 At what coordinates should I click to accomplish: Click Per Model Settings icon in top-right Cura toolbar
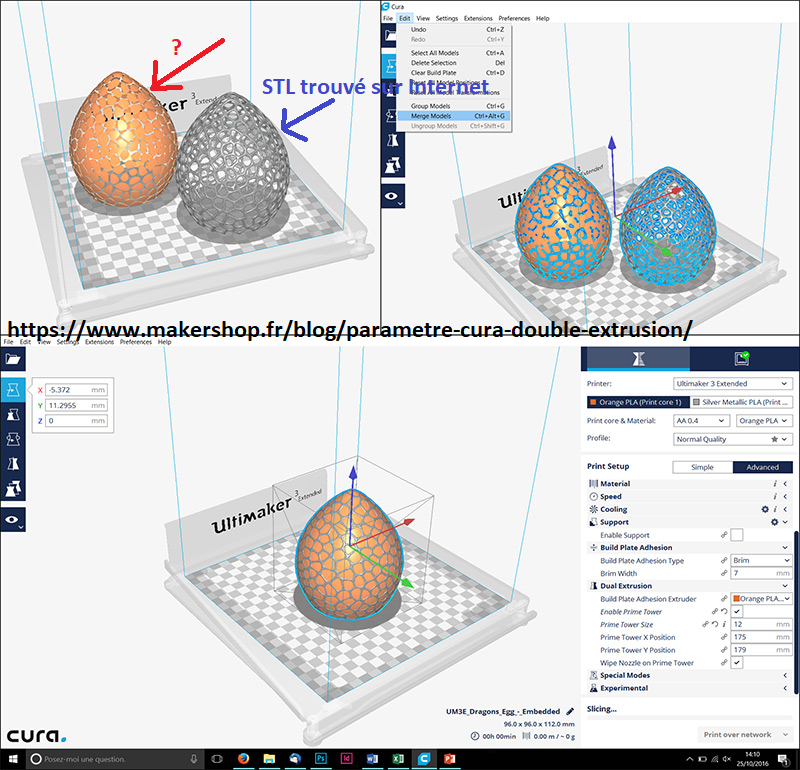[x=393, y=165]
